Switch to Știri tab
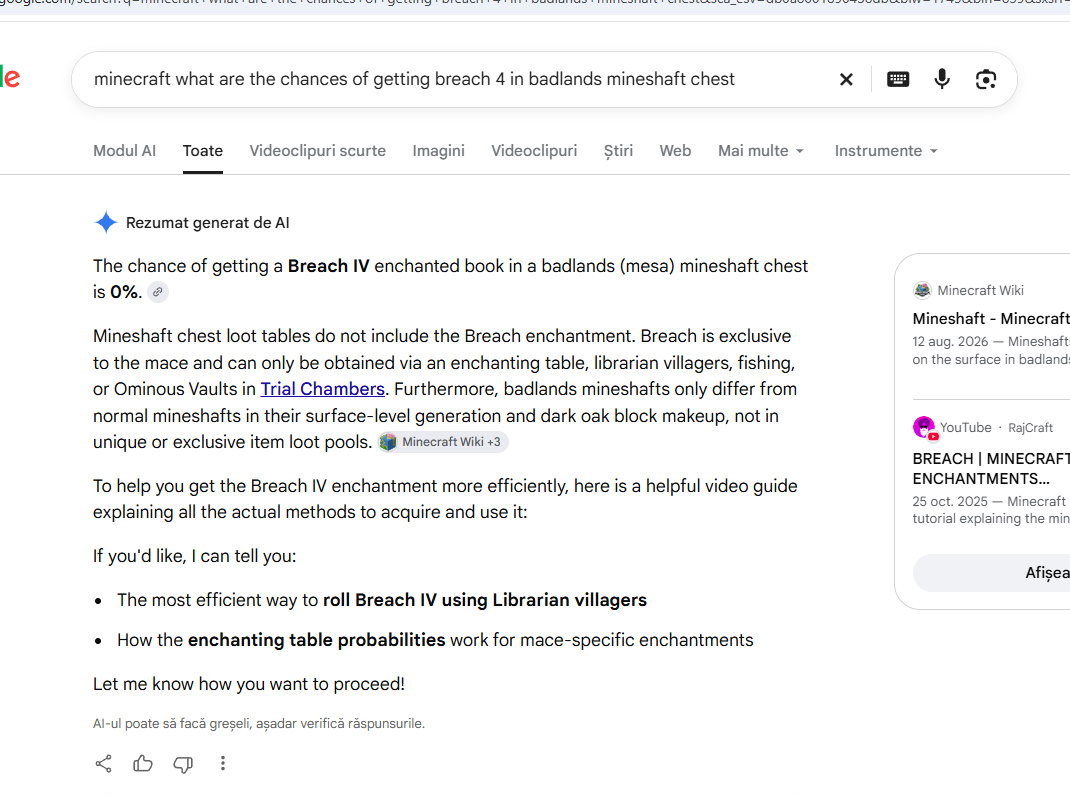The image size is (1070, 798). [x=618, y=151]
